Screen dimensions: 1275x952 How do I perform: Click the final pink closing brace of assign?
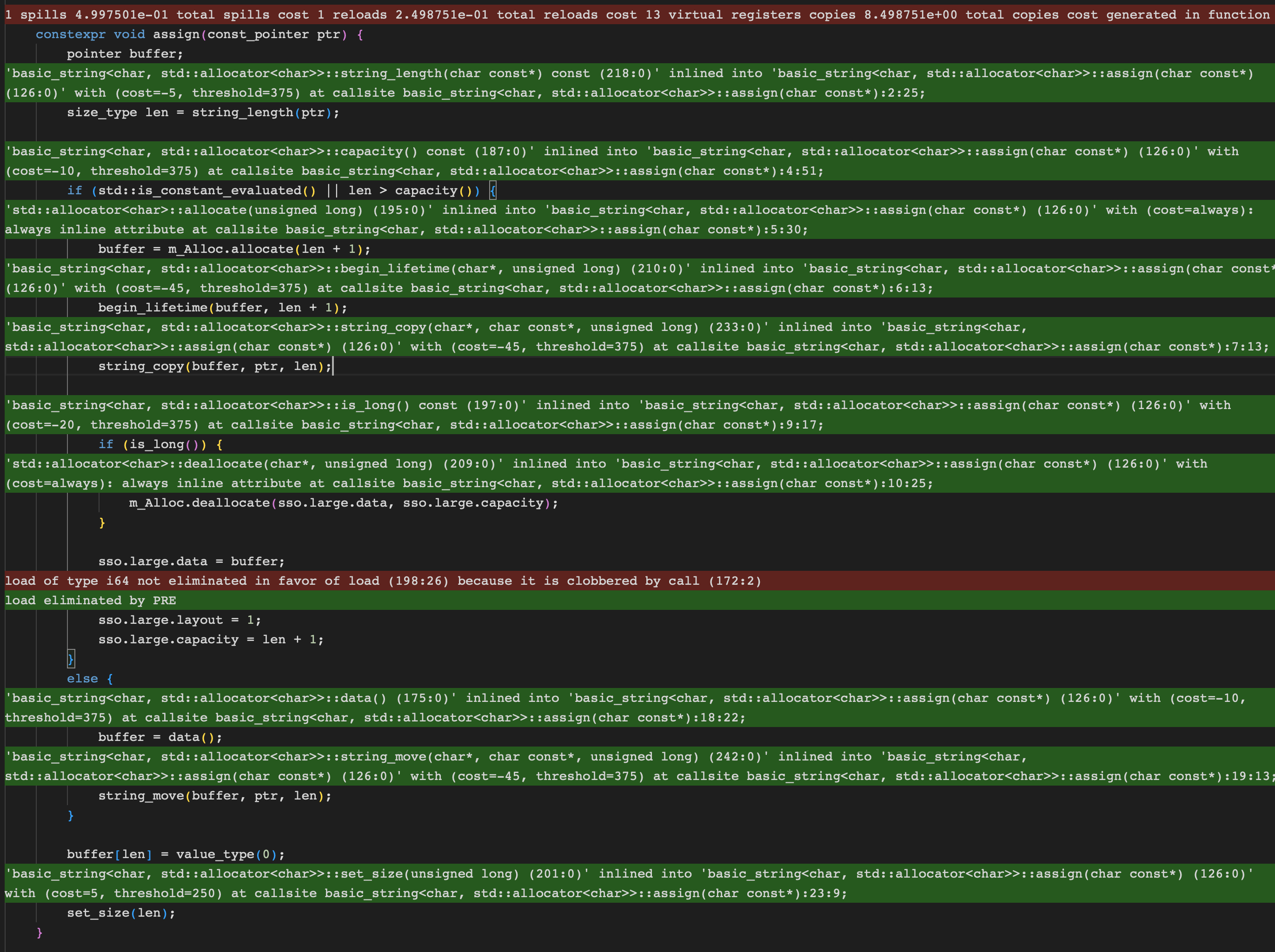pyautogui.click(x=39, y=932)
